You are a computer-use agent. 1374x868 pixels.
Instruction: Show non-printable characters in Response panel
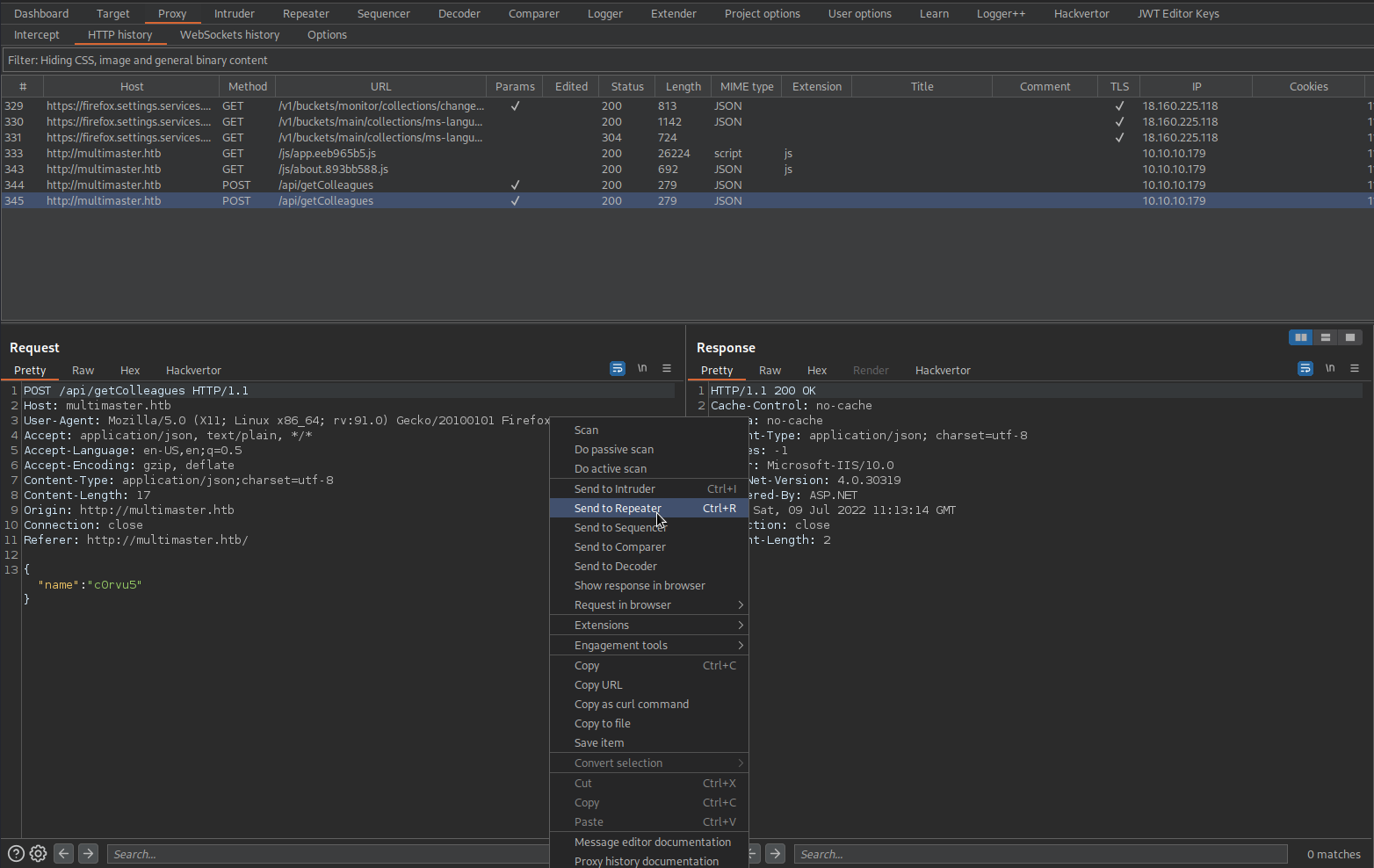[x=1330, y=368]
